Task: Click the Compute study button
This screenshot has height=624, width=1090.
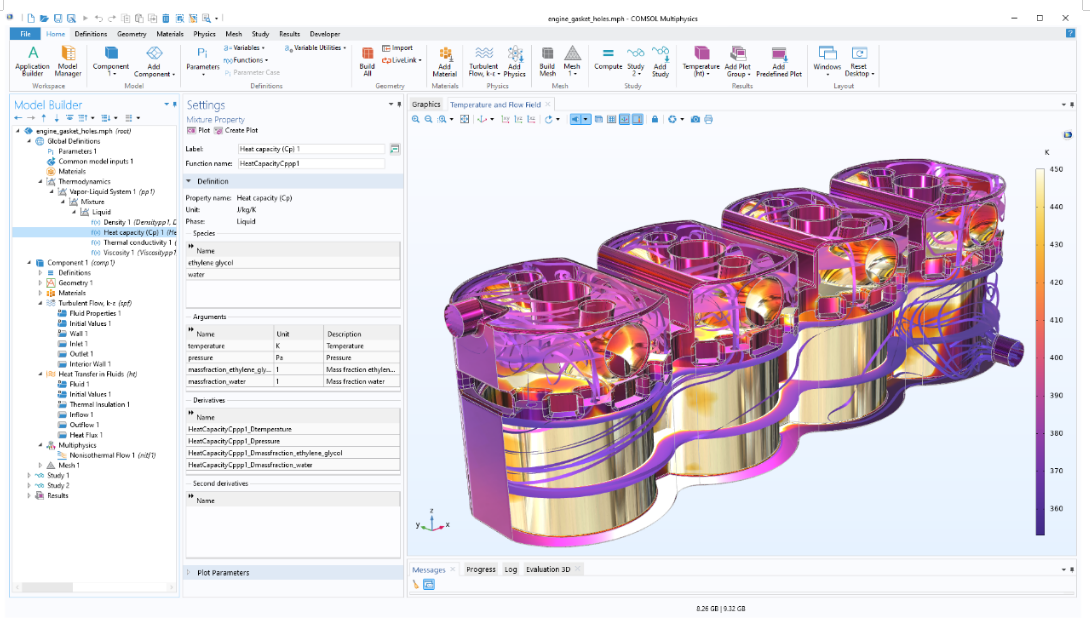Action: click(x=608, y=58)
